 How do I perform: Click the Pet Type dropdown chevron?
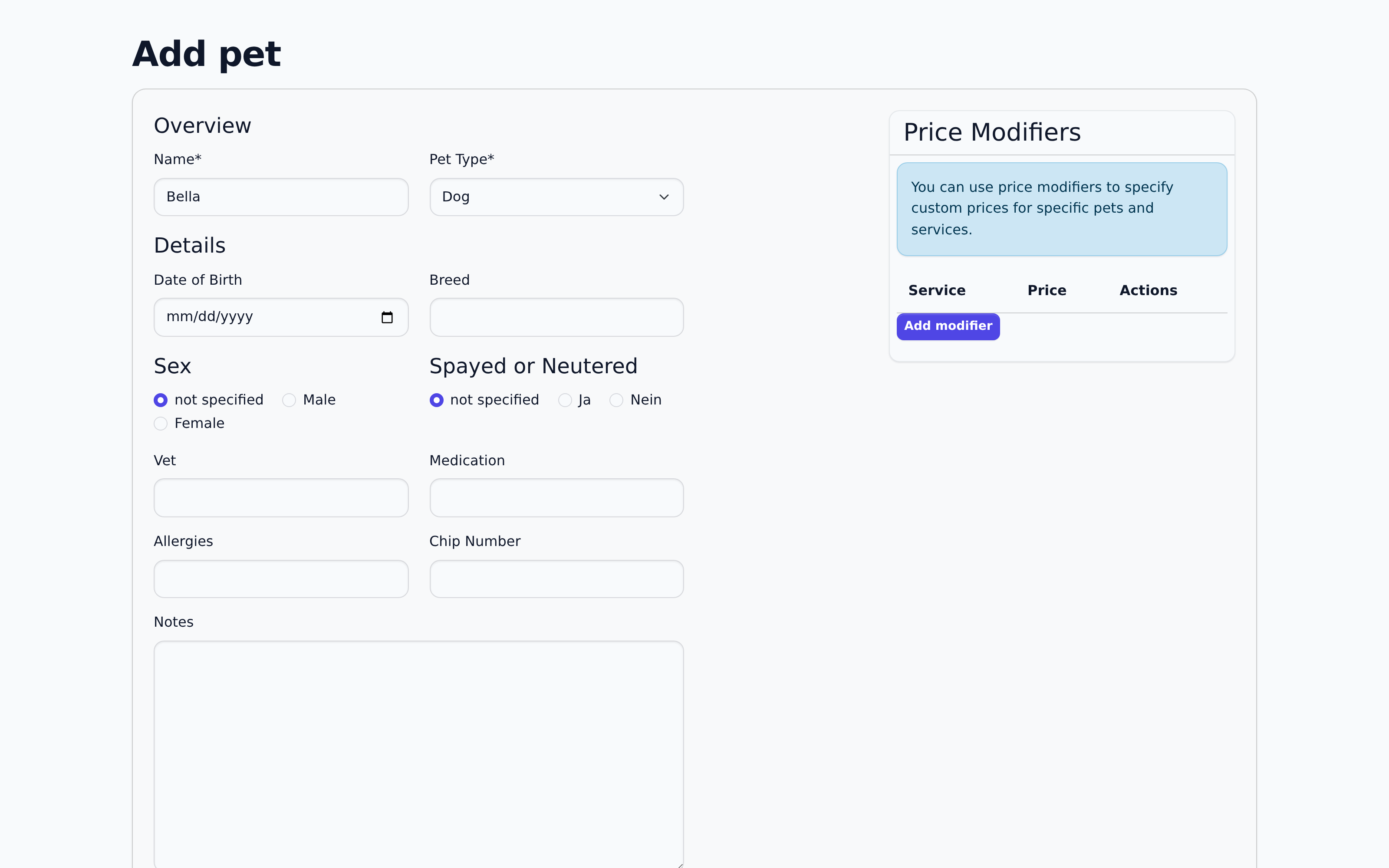[664, 197]
